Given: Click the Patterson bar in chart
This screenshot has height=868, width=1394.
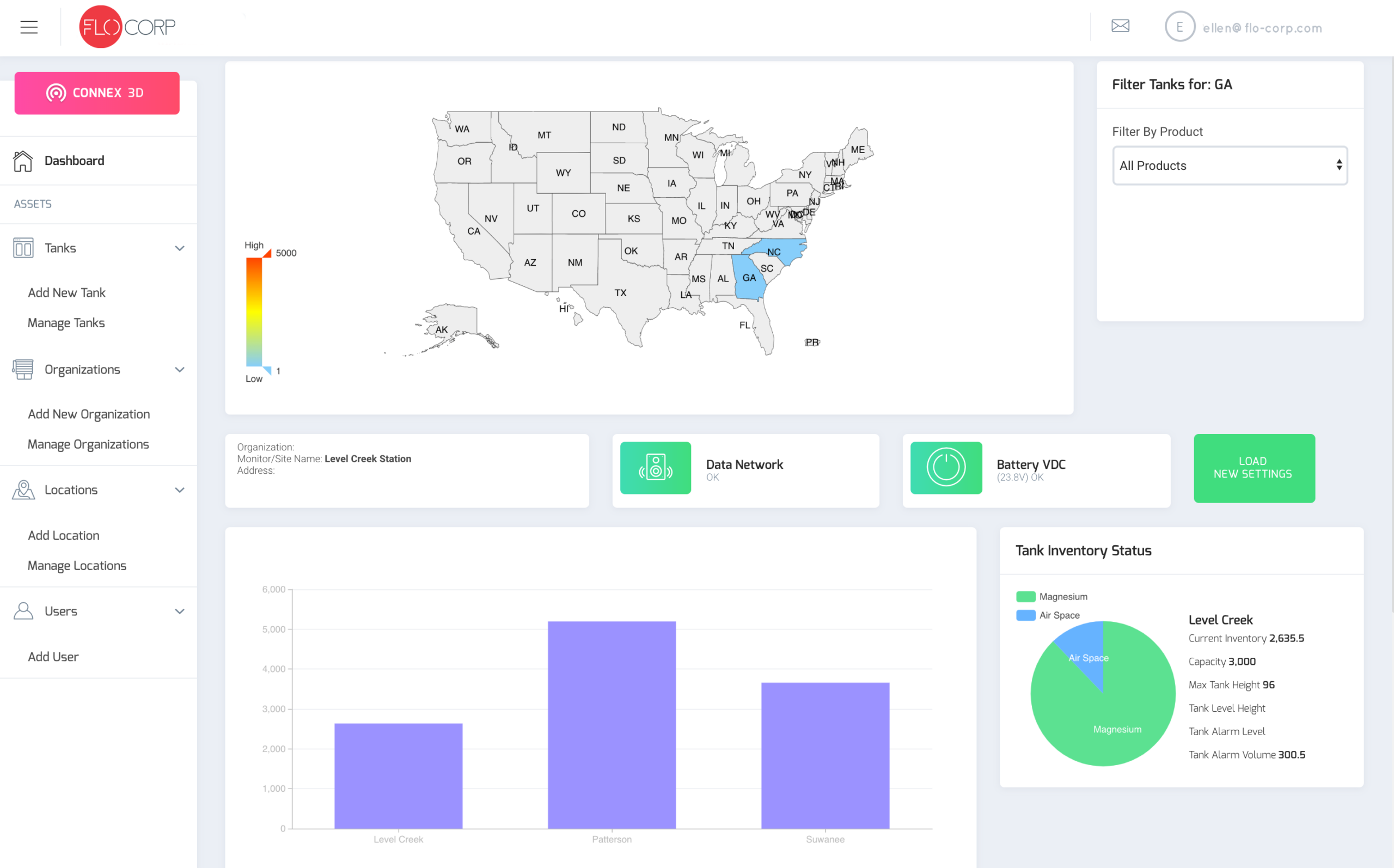Looking at the screenshot, I should (x=612, y=724).
